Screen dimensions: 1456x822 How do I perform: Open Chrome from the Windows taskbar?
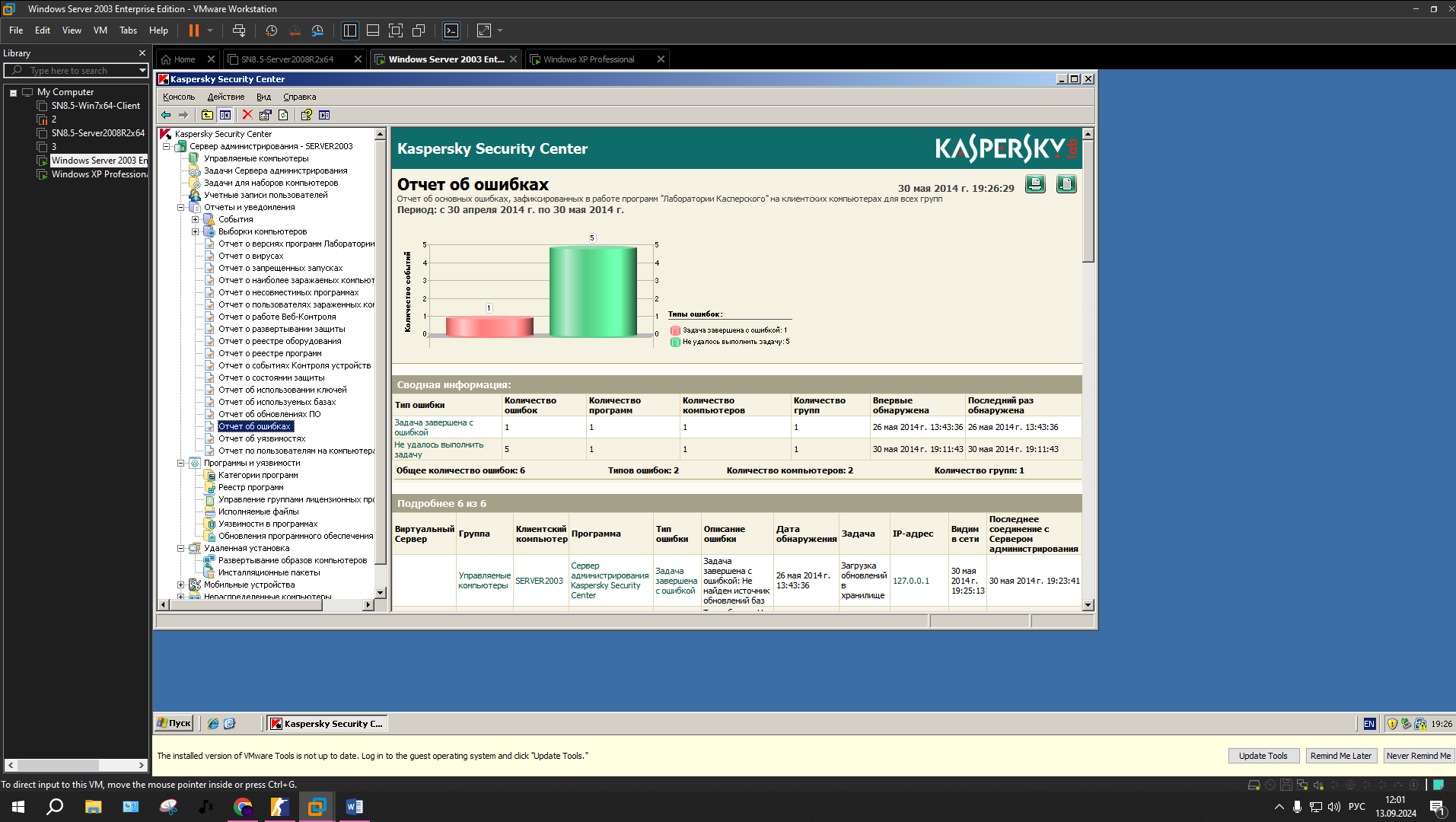(x=243, y=807)
